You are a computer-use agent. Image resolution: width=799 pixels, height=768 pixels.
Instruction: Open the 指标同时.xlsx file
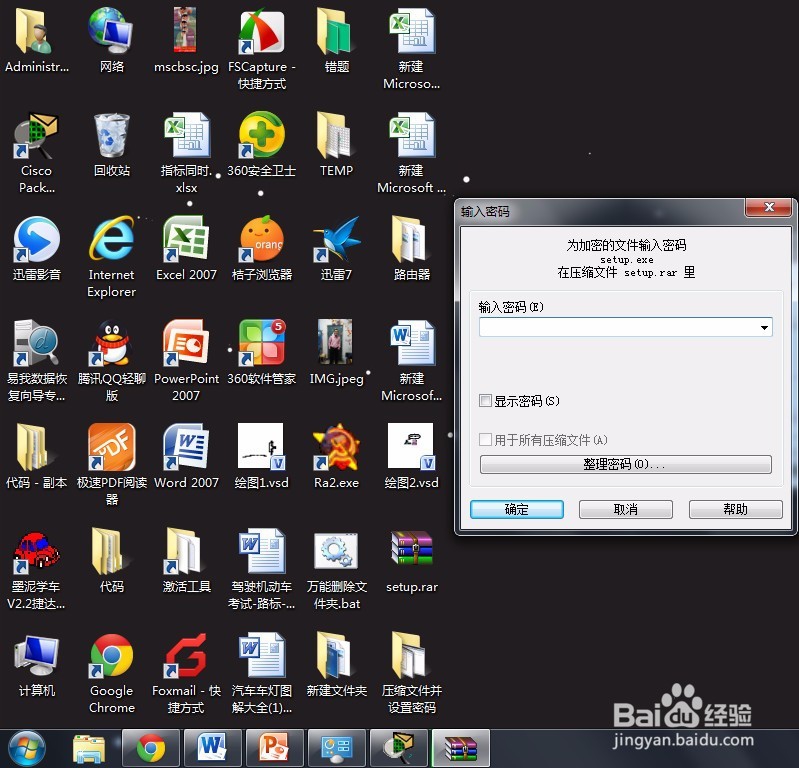point(186,135)
